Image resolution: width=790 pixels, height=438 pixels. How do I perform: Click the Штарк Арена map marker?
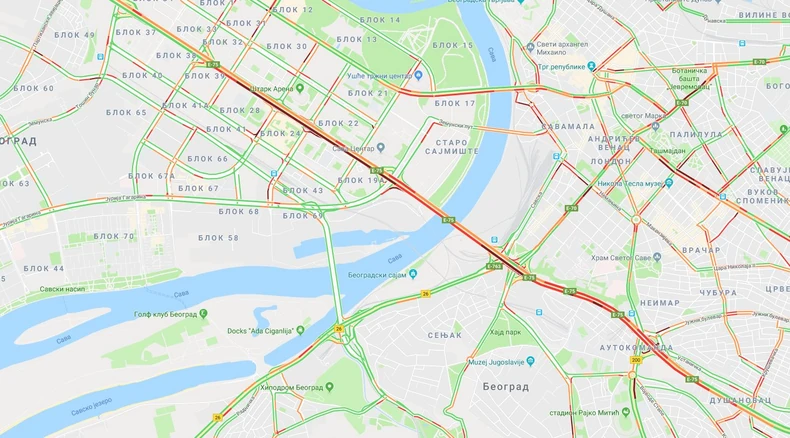300,88
